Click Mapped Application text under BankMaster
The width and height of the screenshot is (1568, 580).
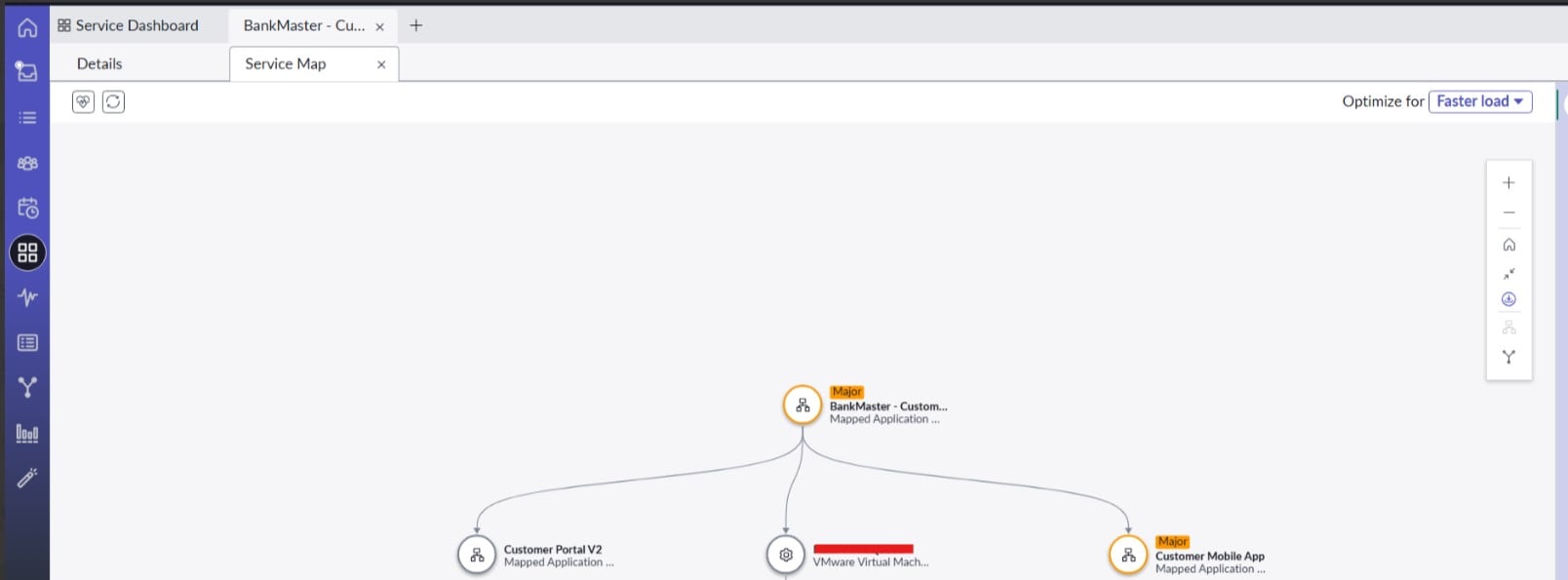point(884,419)
